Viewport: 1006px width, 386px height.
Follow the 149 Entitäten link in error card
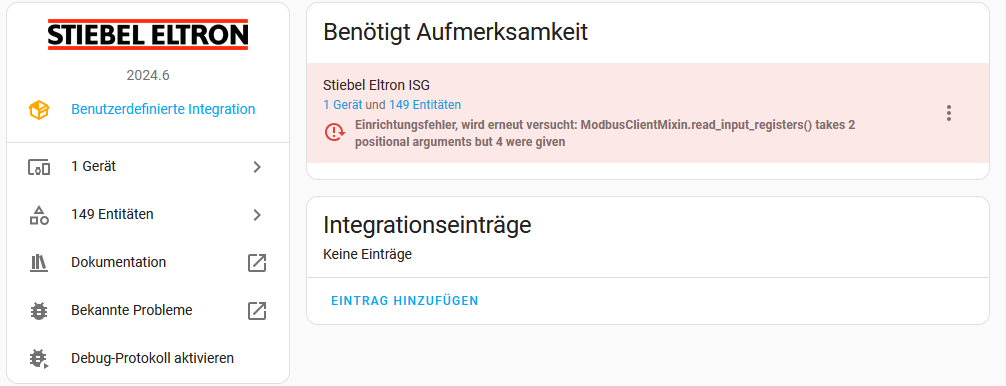425,105
